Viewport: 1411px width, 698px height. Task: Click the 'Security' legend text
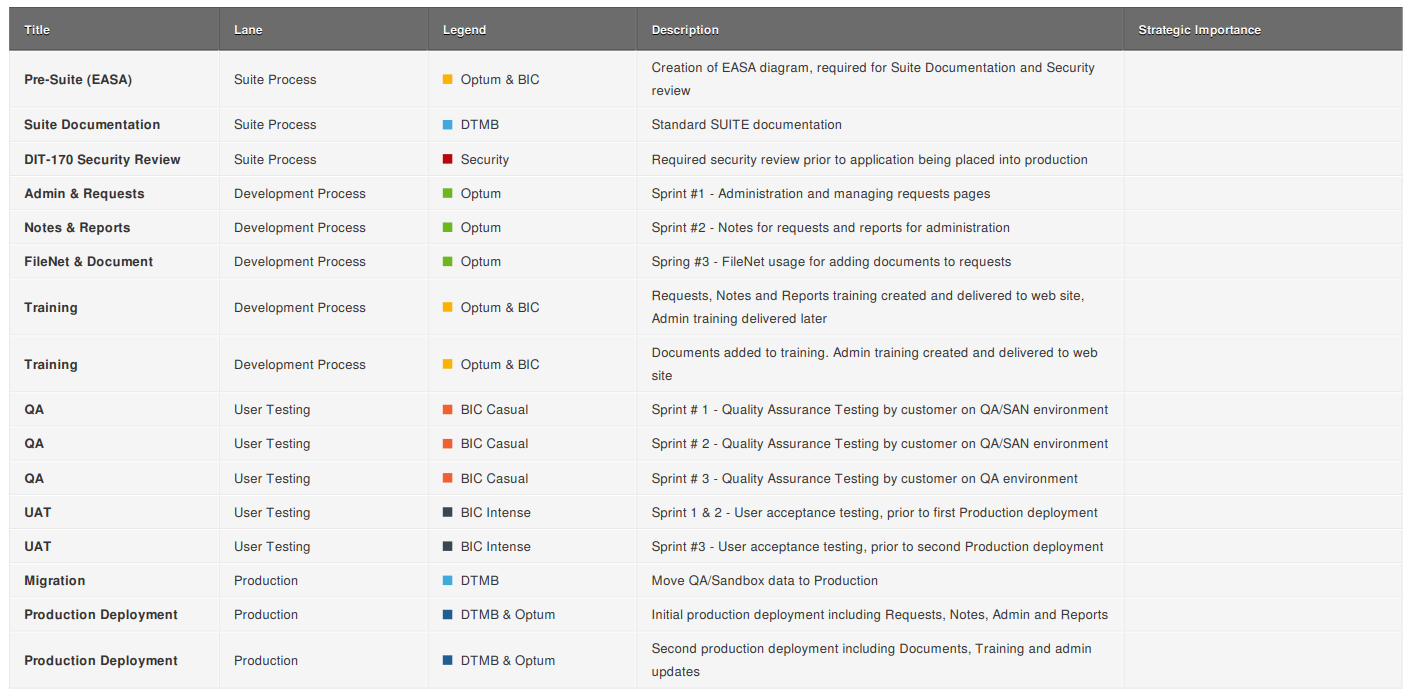[485, 159]
